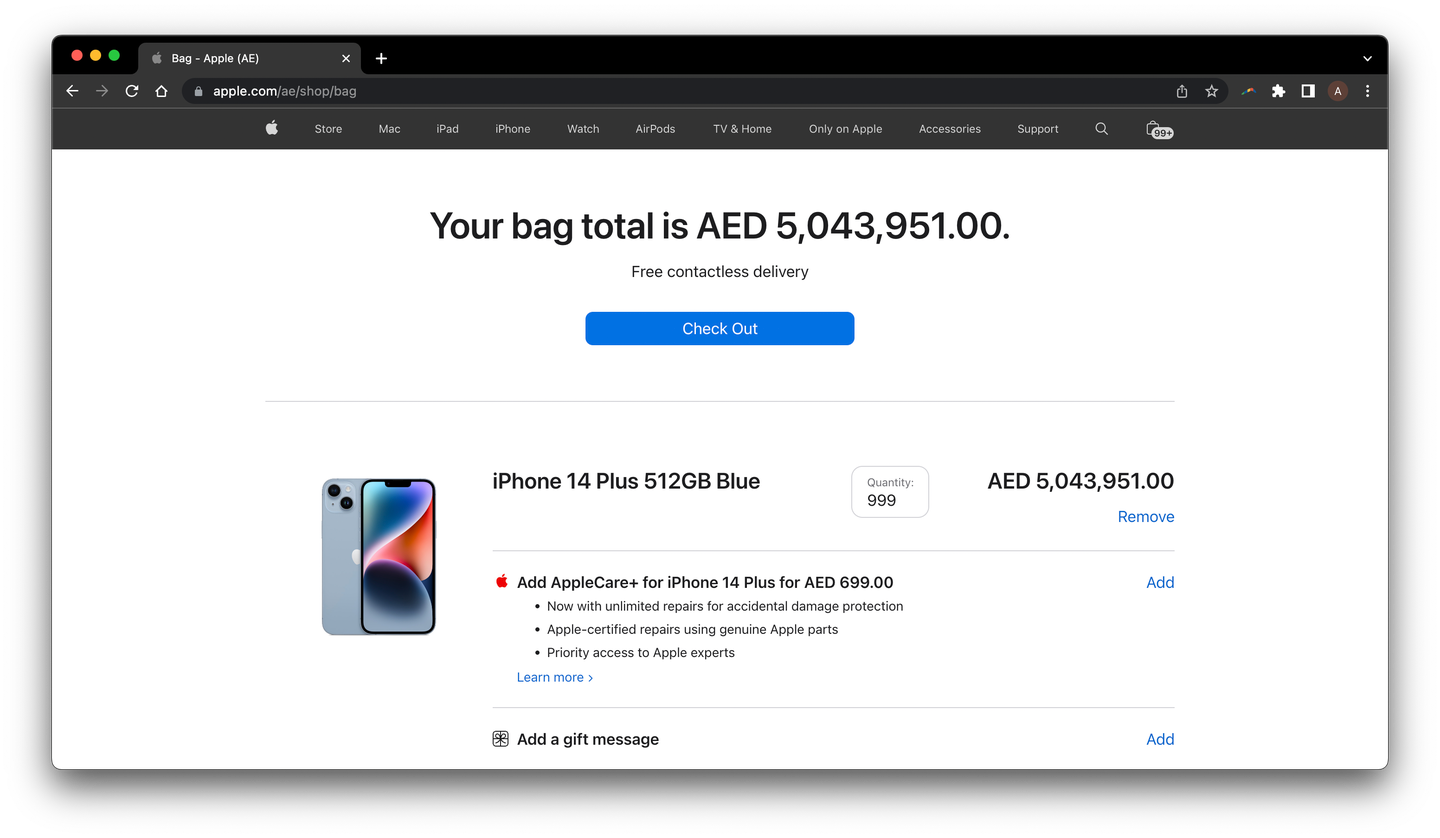Bookmark this page with the star icon

[1211, 91]
